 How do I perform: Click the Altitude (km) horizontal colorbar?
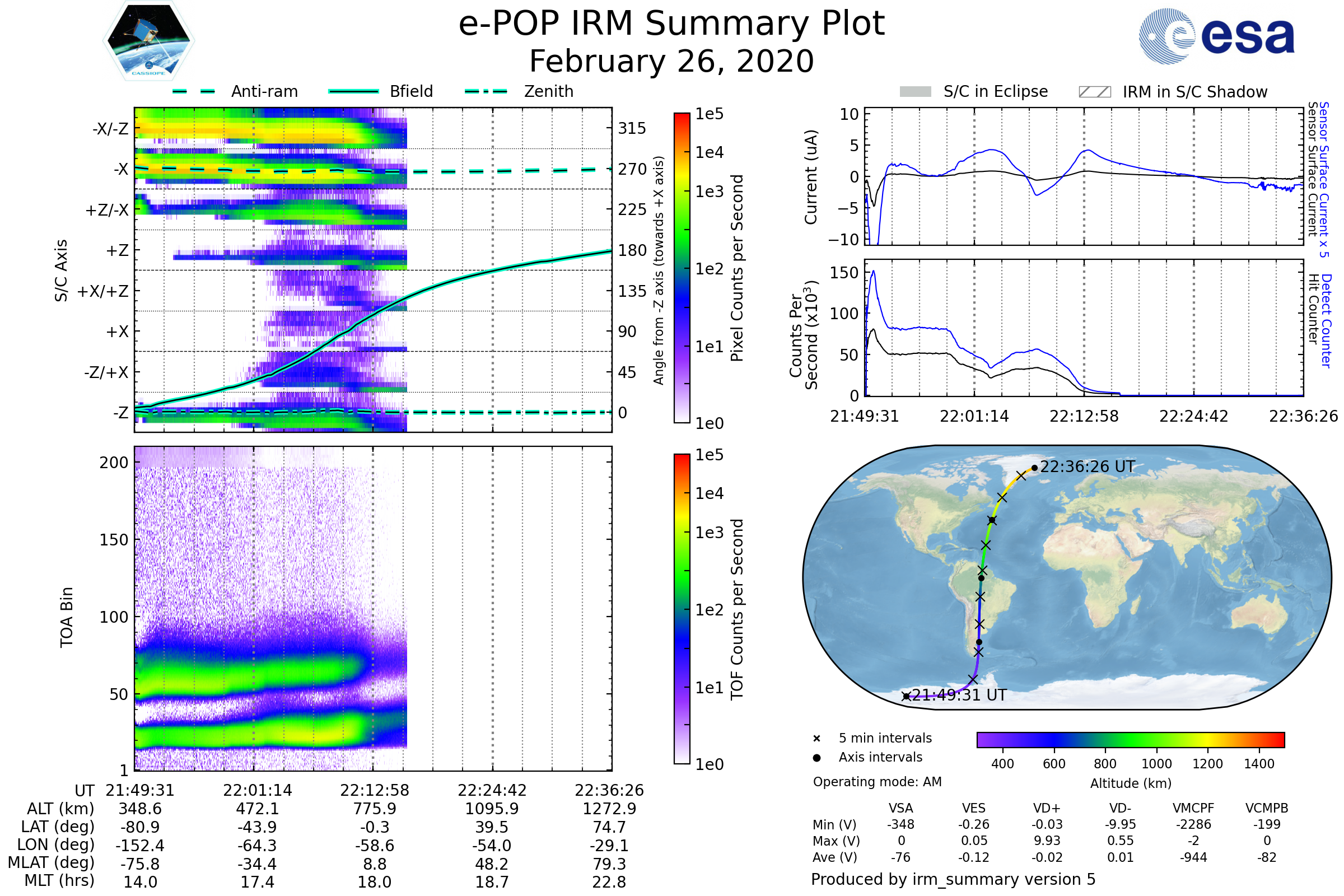[x=1130, y=739]
